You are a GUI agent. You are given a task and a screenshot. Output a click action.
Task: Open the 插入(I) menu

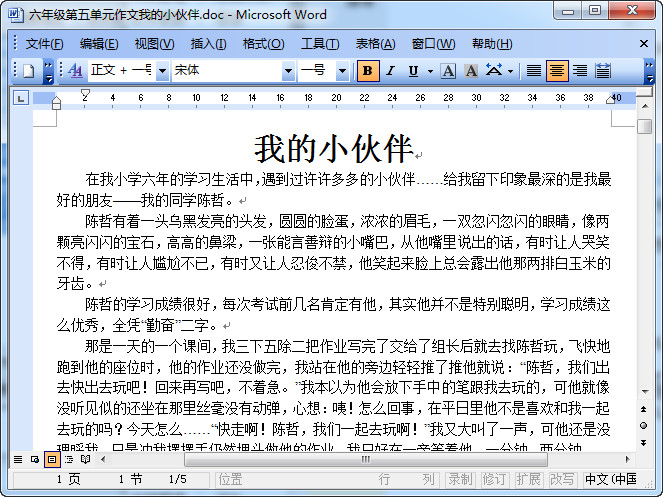[x=208, y=44]
